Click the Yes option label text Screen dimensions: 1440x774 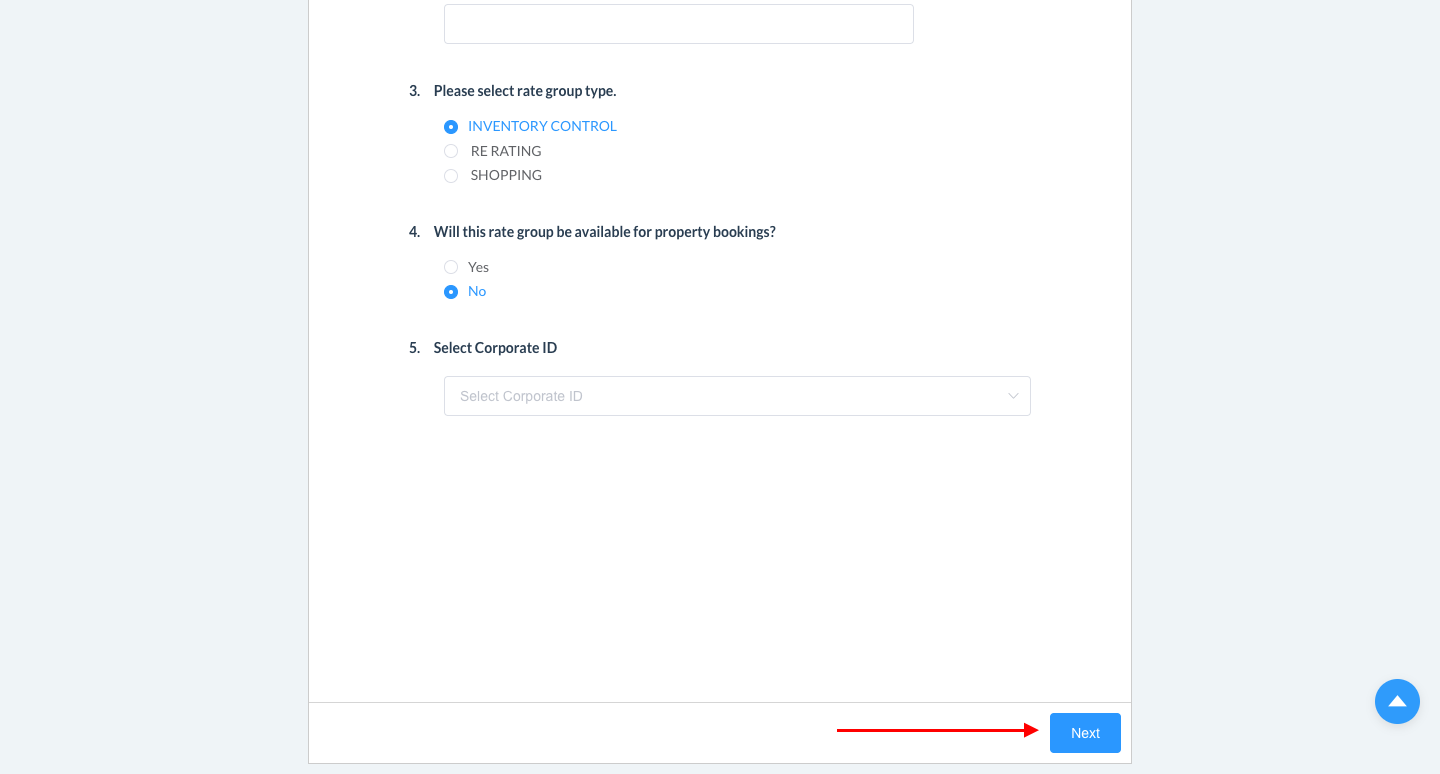[478, 267]
